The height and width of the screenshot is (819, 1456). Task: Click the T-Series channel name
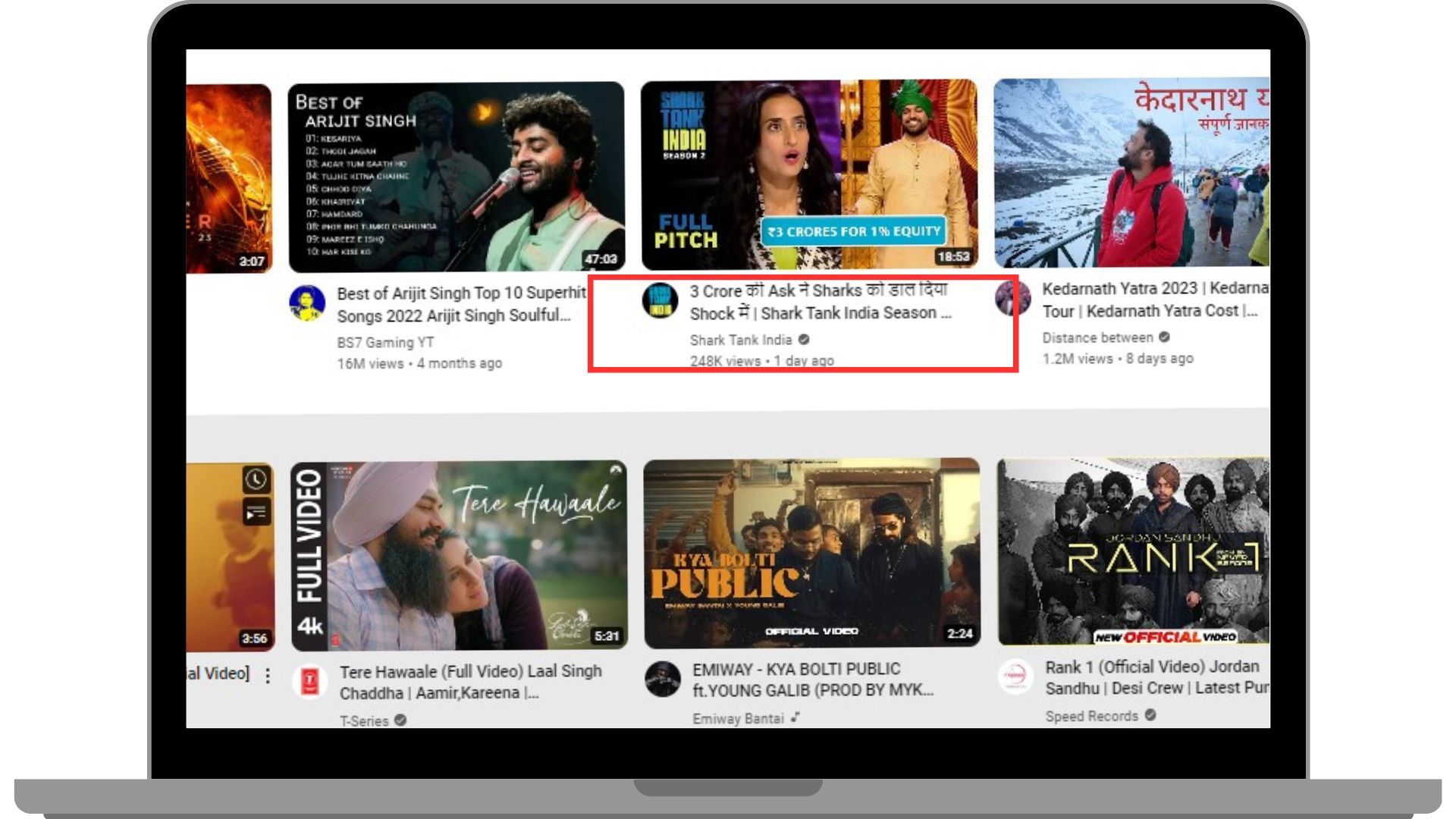coord(365,721)
